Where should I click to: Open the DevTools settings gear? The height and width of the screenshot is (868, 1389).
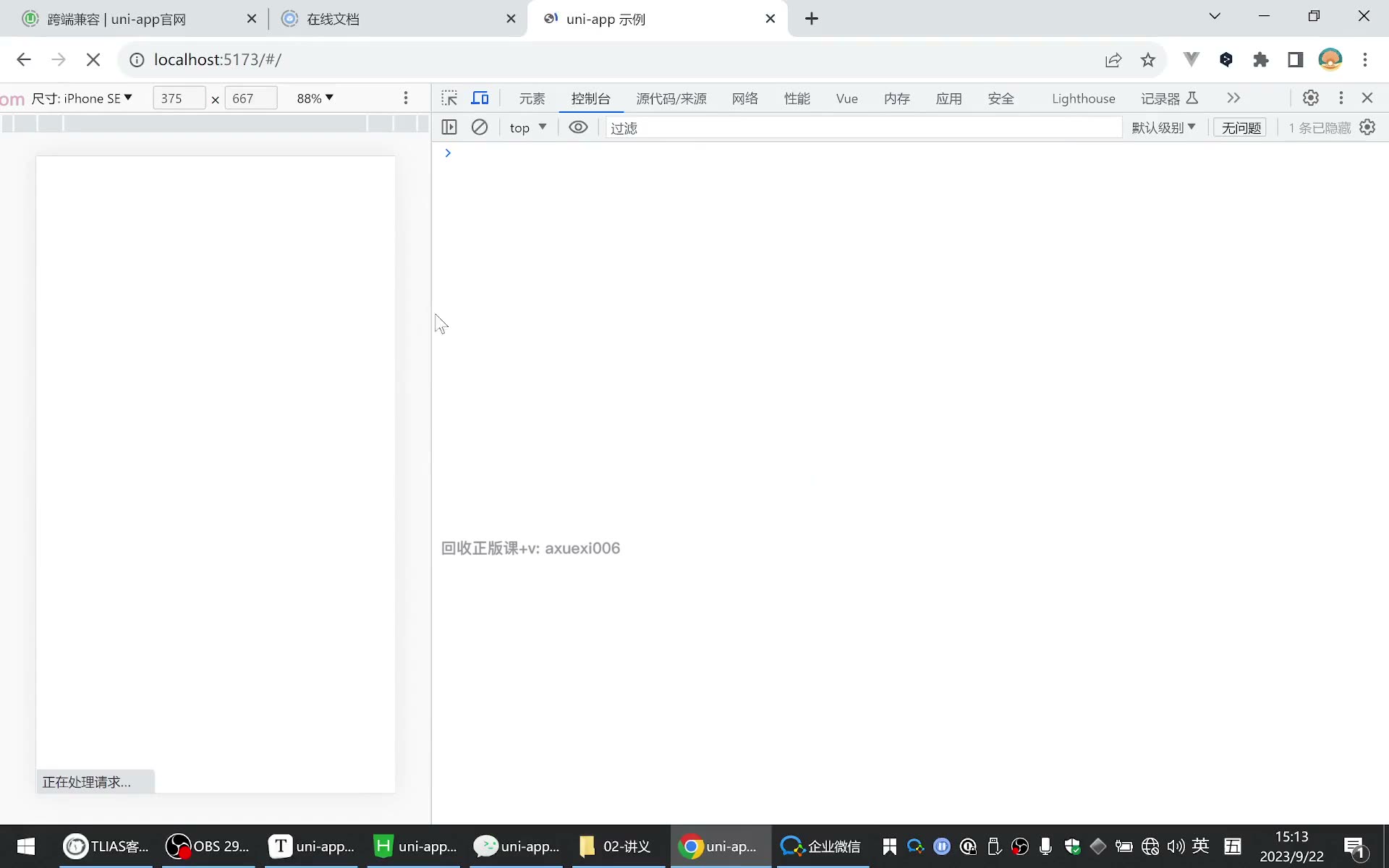click(1311, 98)
